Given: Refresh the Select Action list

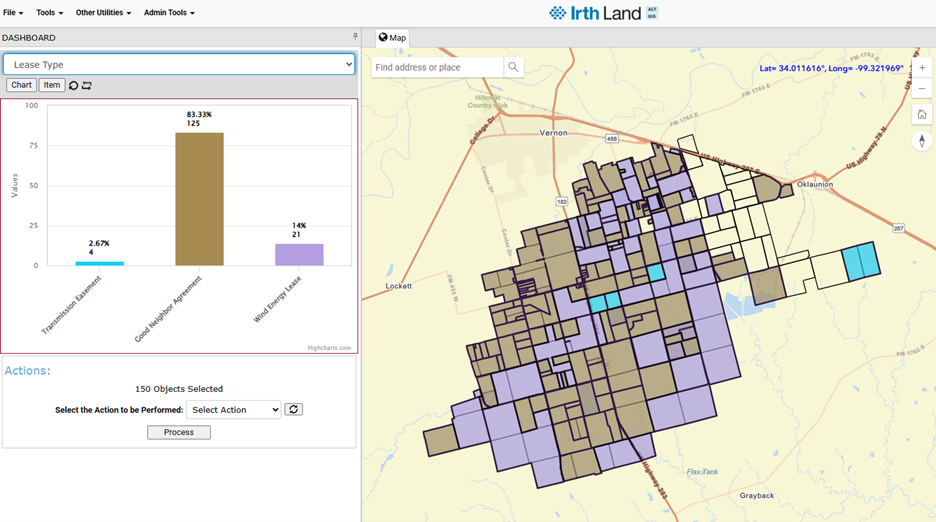Looking at the screenshot, I should [x=293, y=410].
